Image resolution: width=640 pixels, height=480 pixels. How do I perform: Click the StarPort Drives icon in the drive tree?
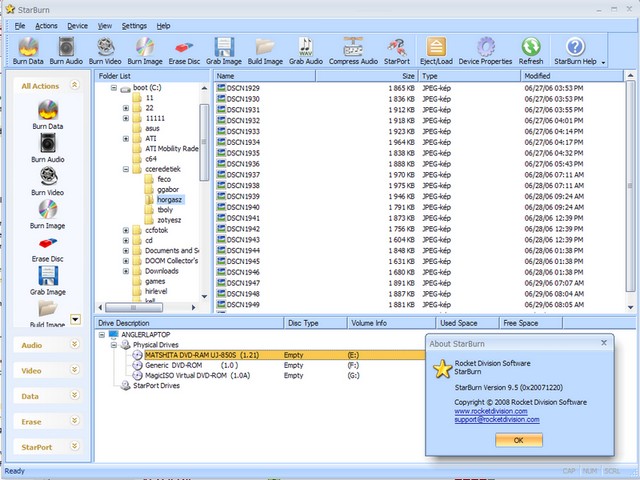(125, 386)
